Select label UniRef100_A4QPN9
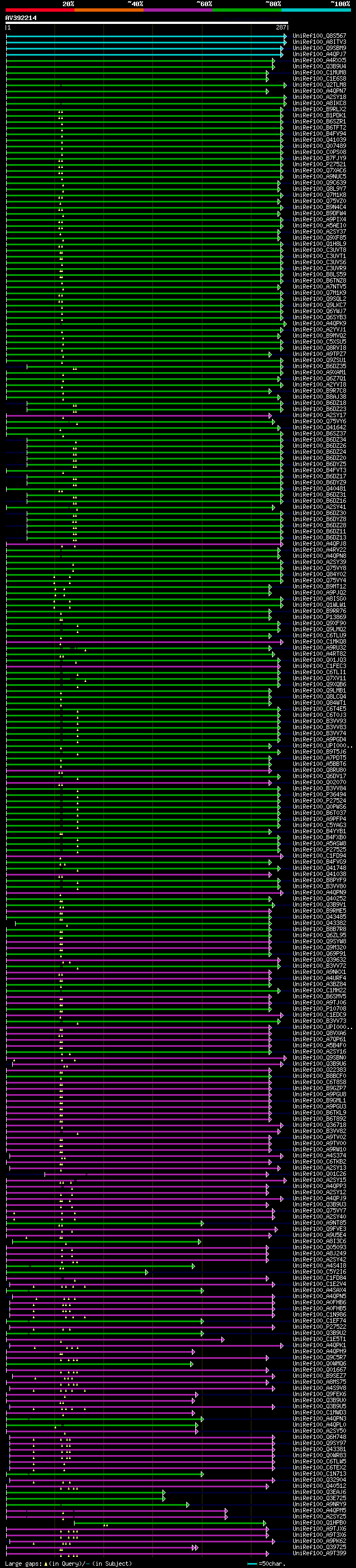The width and height of the screenshot is (356, 1568). click(319, 892)
